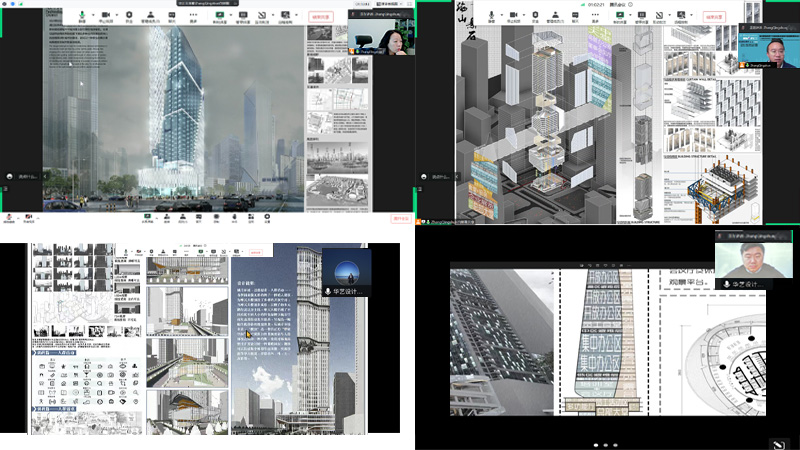
Task: Expand new share arrow in top-right toolbar
Action: 630,15
